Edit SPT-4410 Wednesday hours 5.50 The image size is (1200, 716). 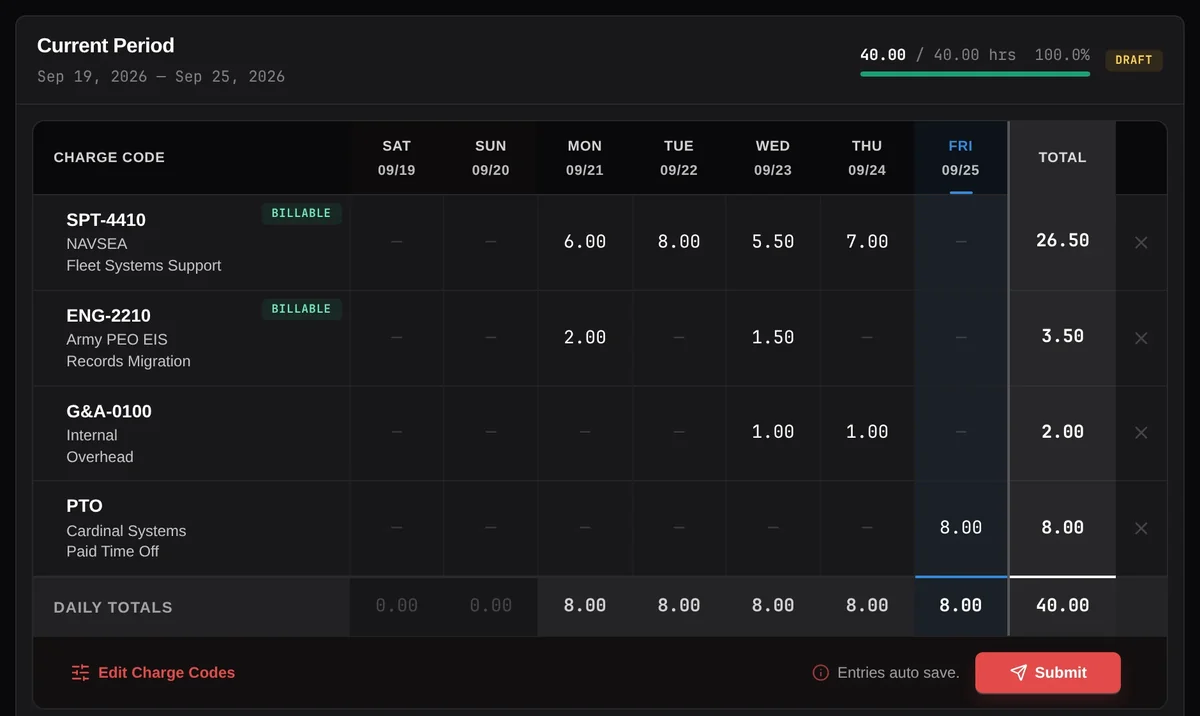pos(773,242)
